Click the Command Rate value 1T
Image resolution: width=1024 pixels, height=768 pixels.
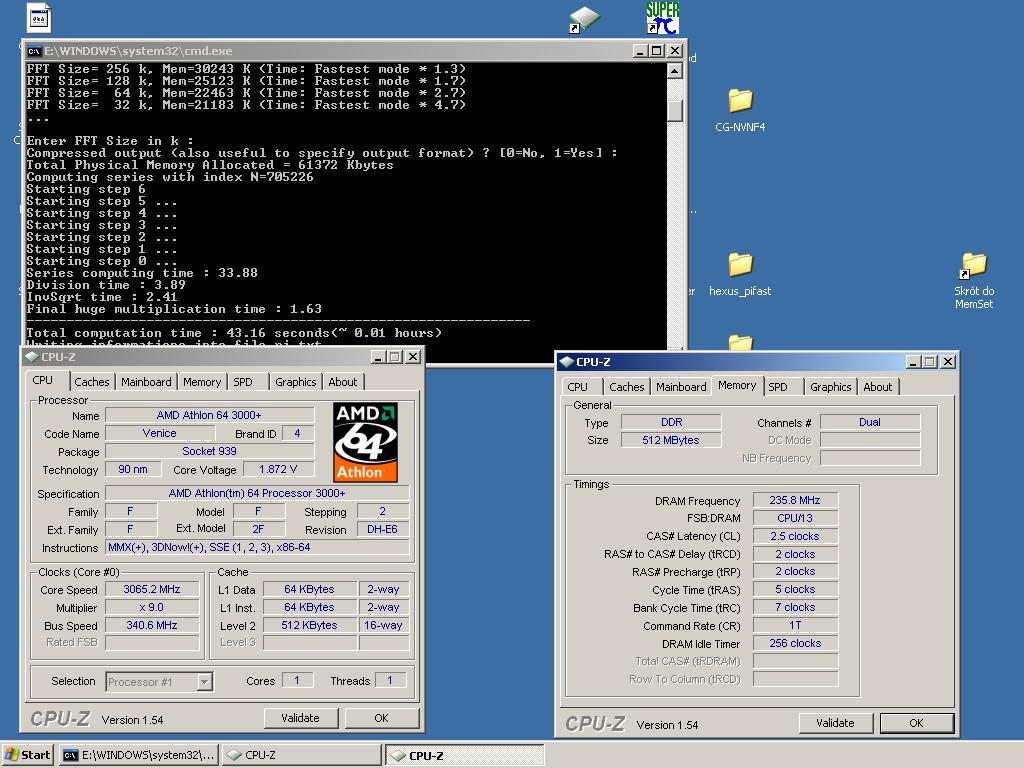click(x=795, y=625)
